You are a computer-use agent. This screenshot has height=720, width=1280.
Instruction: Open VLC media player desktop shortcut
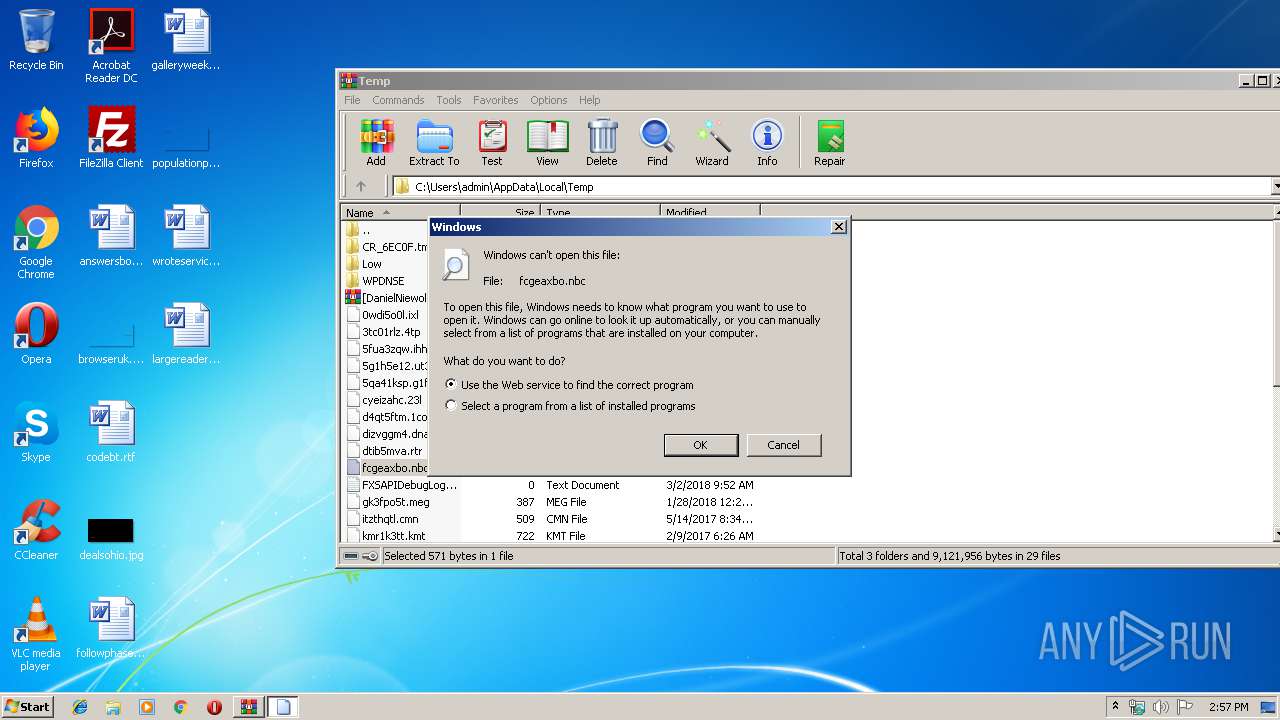point(36,634)
